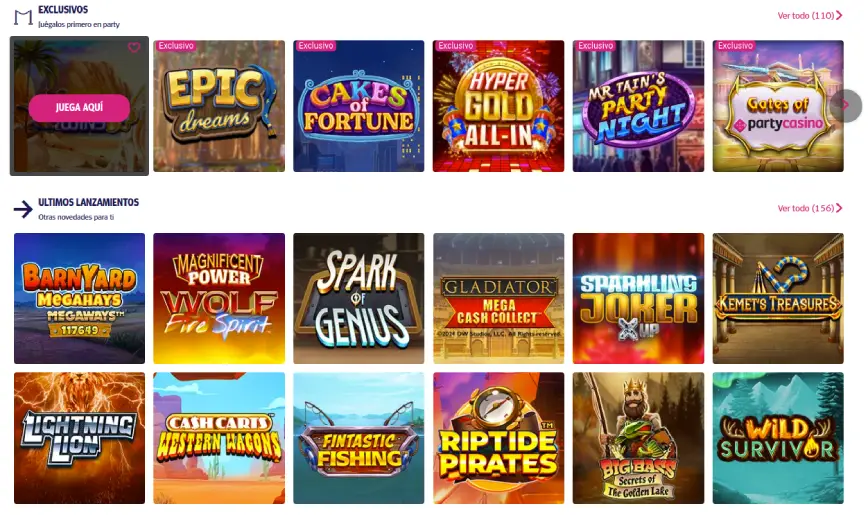Open Ver todo (110) for Exclusivos
The height and width of the screenshot is (515, 868).
[x=810, y=16]
